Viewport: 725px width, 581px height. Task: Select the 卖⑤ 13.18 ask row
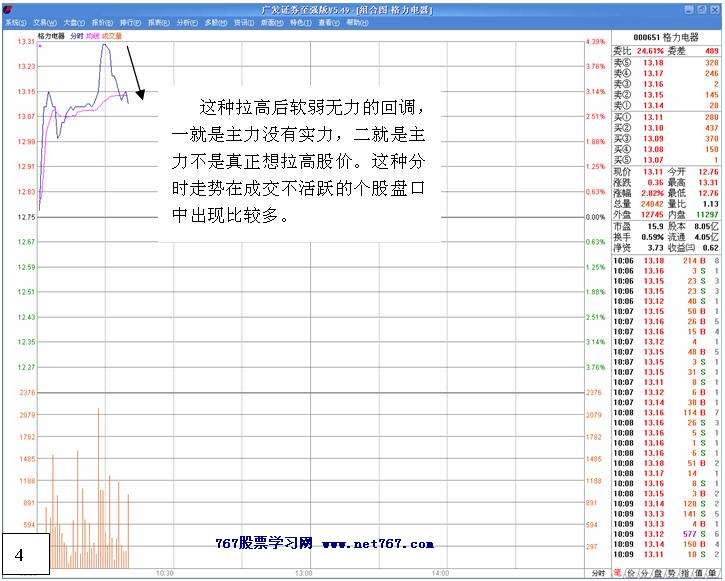point(666,63)
